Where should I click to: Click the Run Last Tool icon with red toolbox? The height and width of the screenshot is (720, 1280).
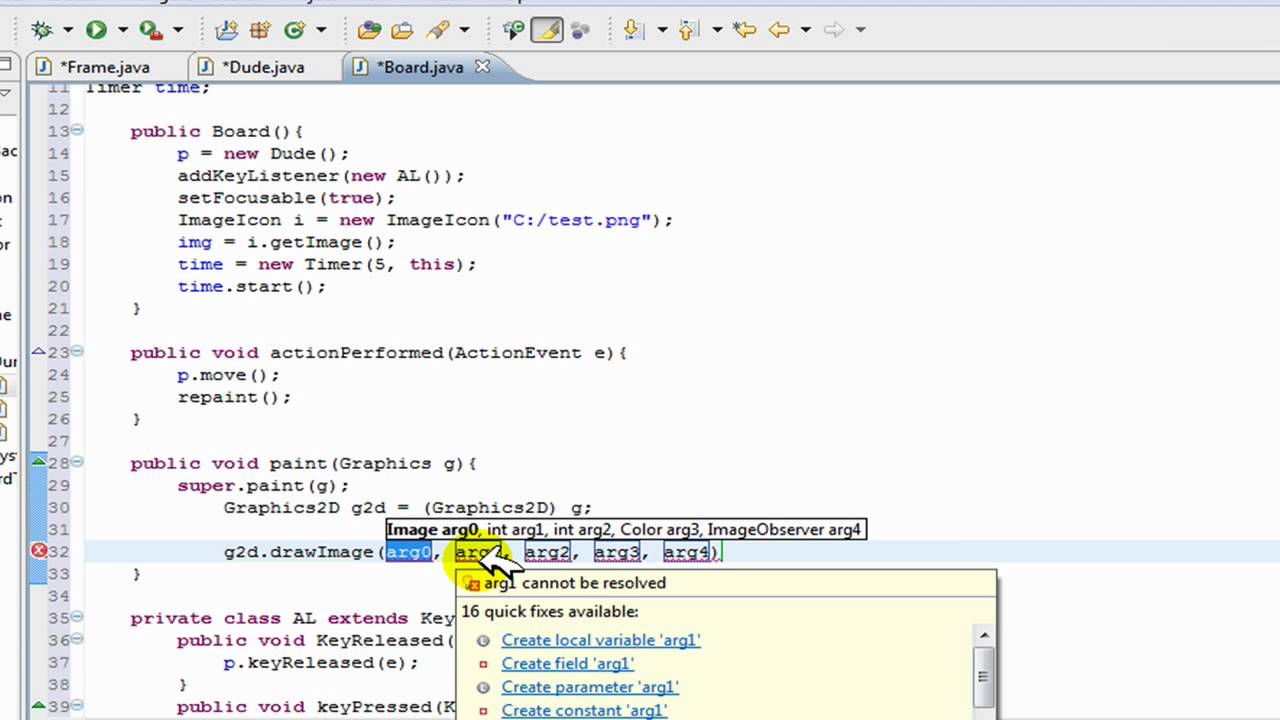(150, 30)
